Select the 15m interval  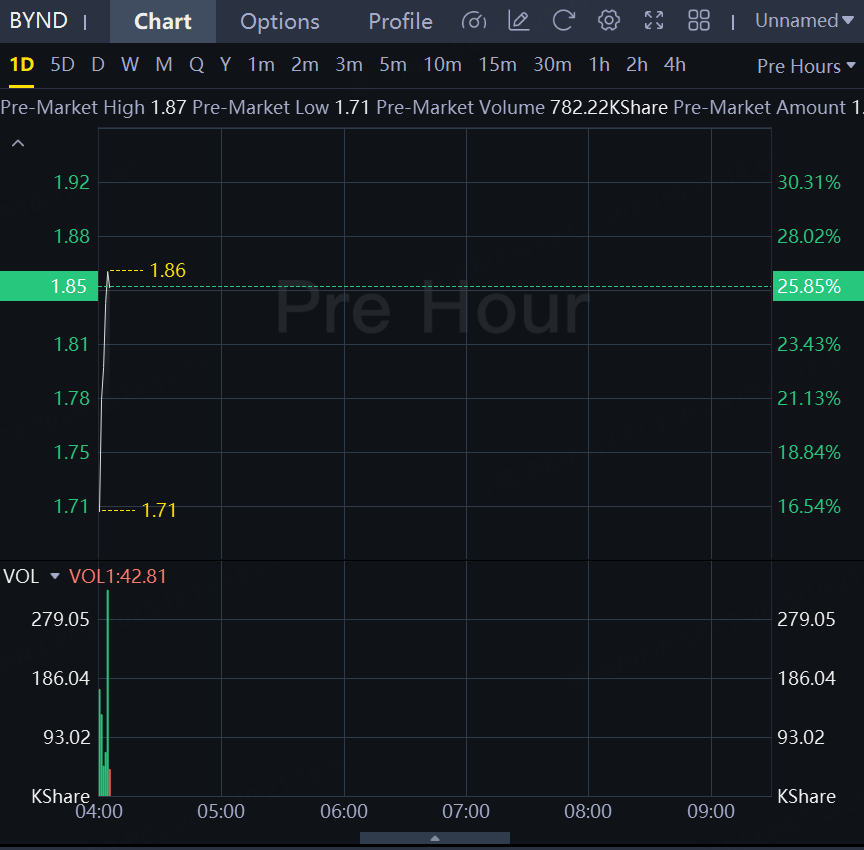pyautogui.click(x=497, y=65)
